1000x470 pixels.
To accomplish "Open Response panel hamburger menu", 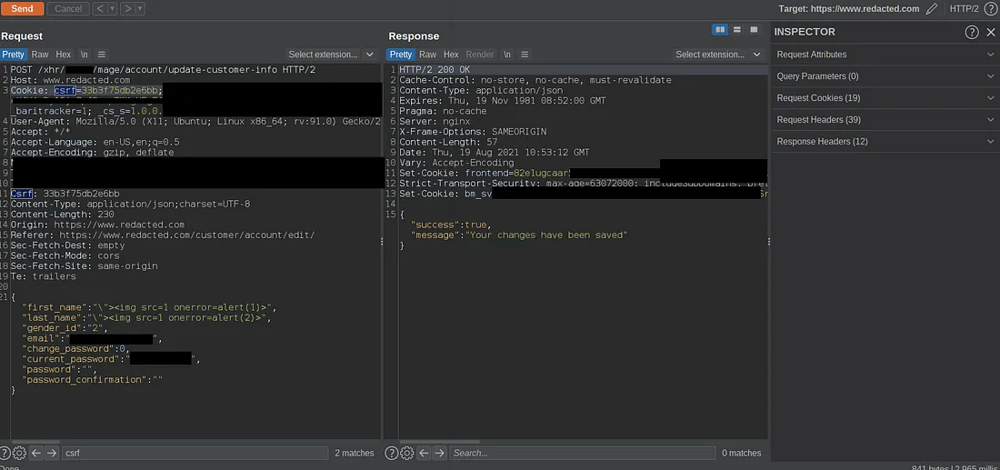I will pyautogui.click(x=524, y=54).
